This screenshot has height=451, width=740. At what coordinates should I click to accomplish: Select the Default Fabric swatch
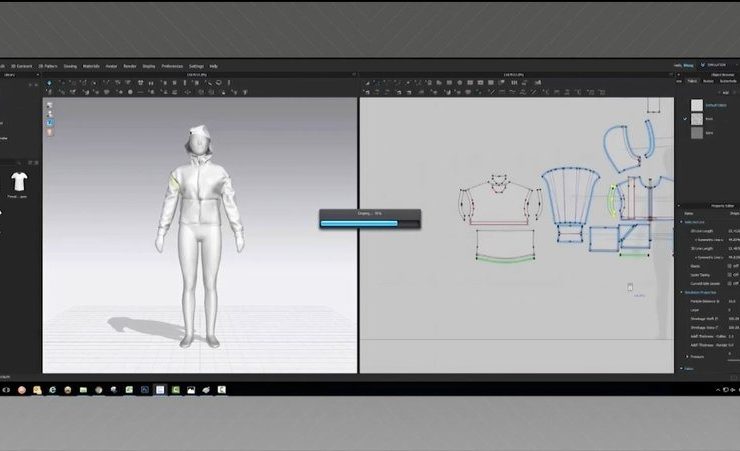tap(697, 105)
